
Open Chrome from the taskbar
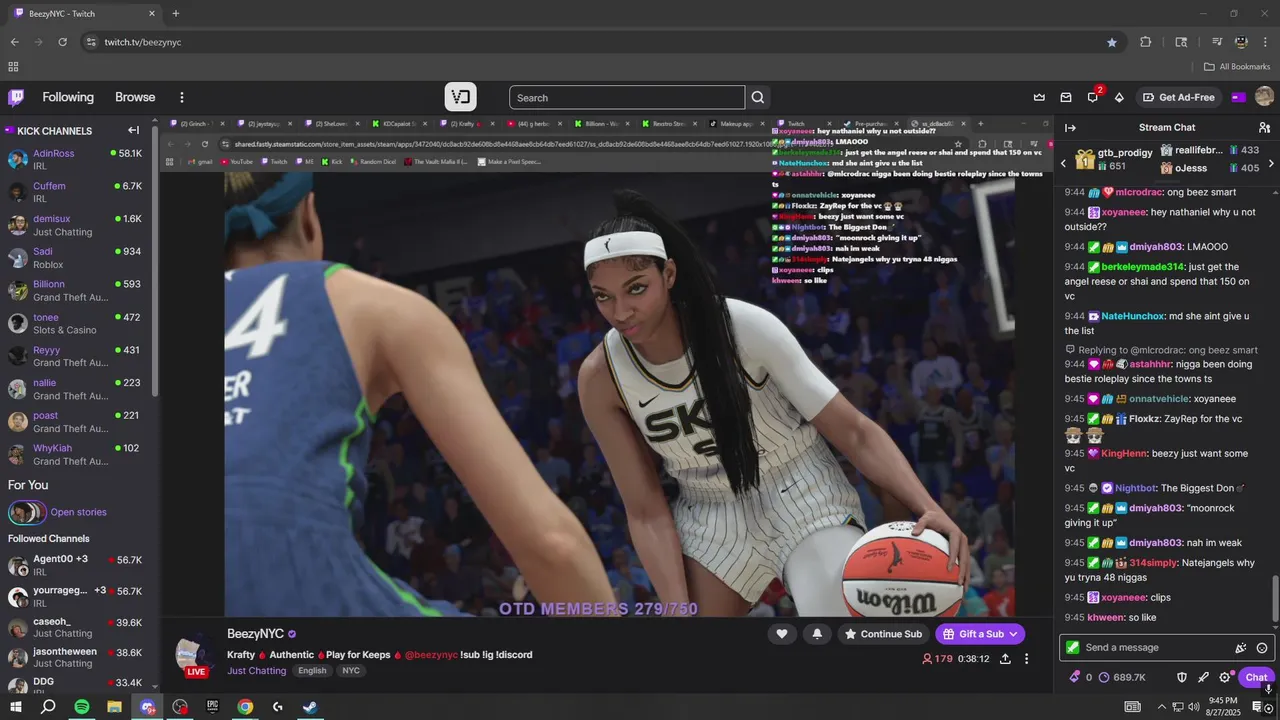coord(245,707)
